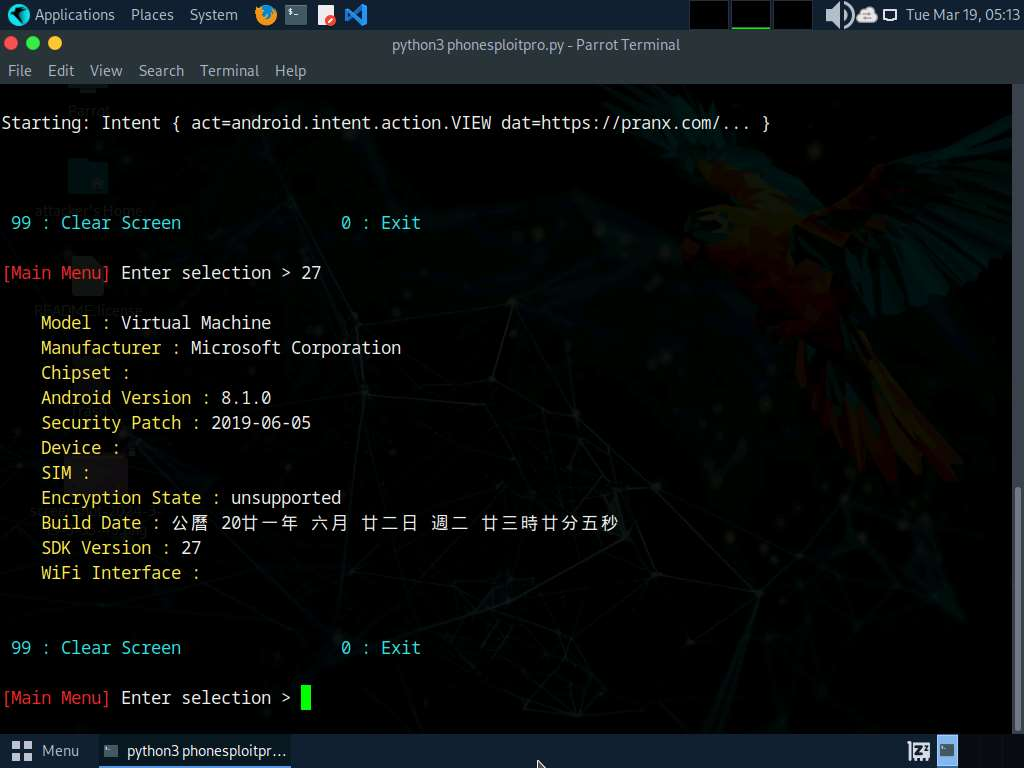The width and height of the screenshot is (1024, 768).
Task: Launch Visual Studio Code from top panel
Action: [x=355, y=15]
